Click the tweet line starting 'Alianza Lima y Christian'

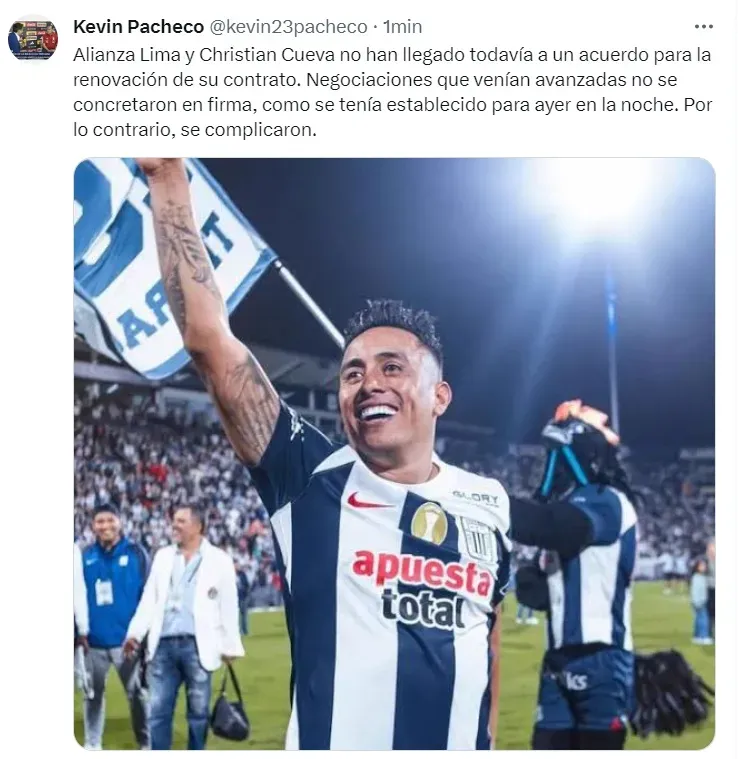(x=392, y=55)
